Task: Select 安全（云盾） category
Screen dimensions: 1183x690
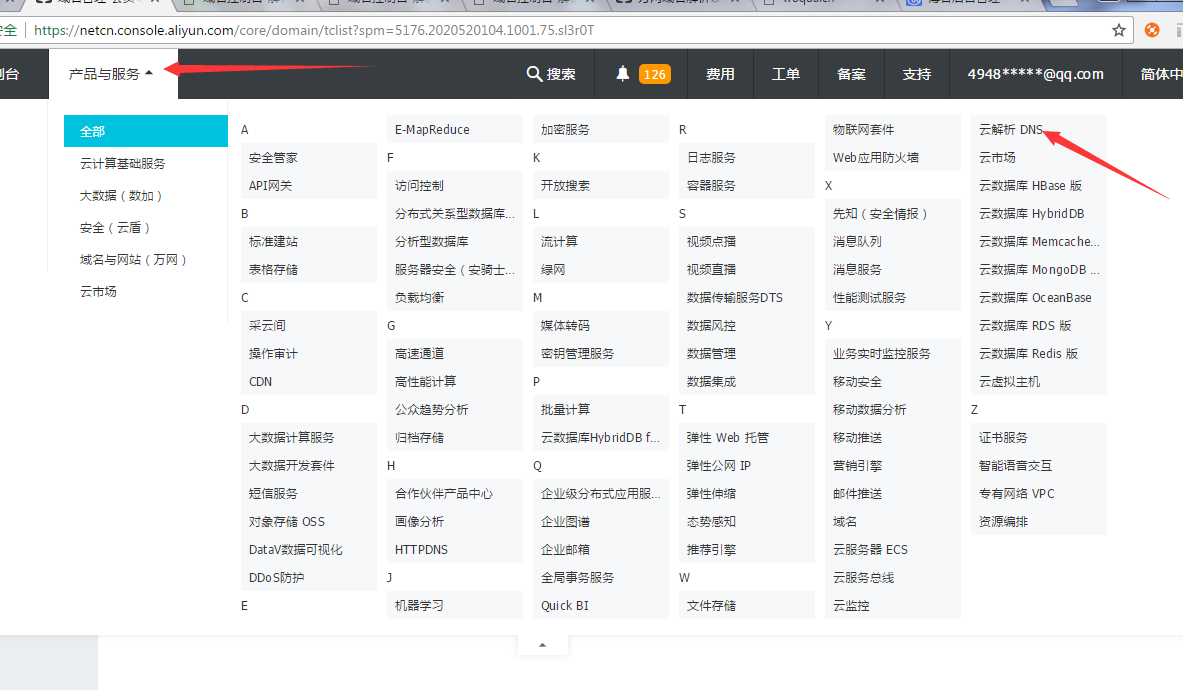Action: (115, 228)
